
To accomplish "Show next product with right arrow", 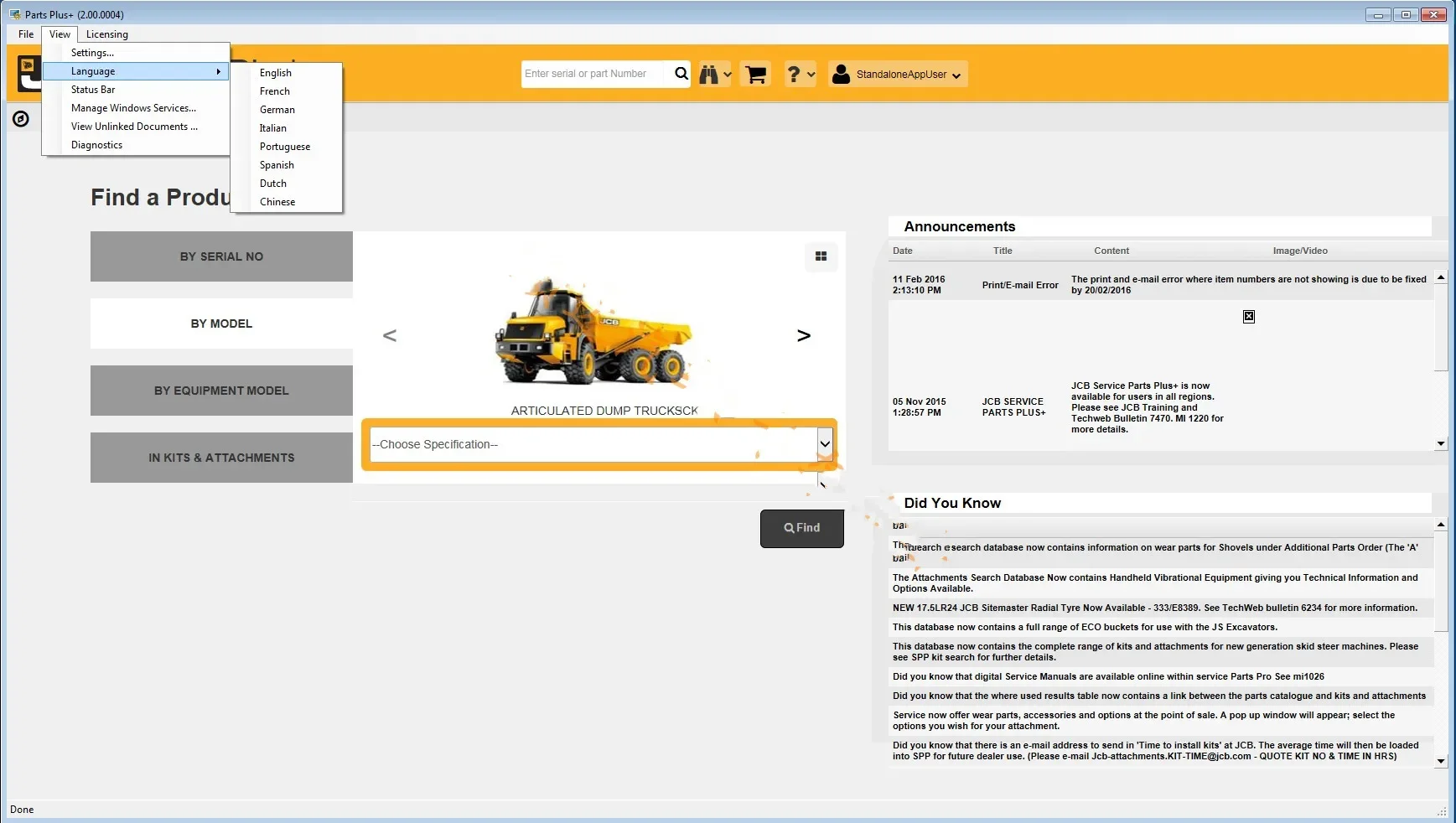I will point(803,336).
